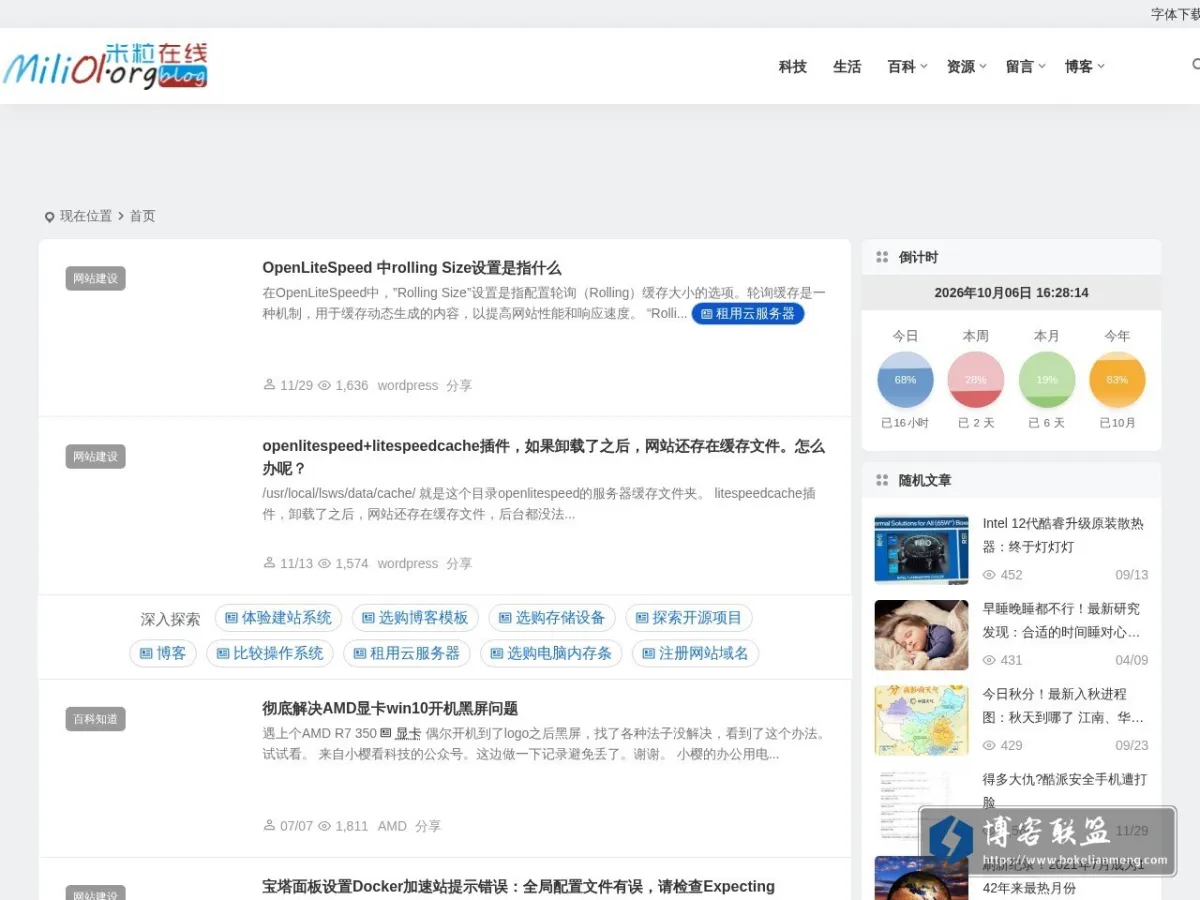Click the outlined 租用云服务器 explore tag
The width and height of the screenshot is (1200, 900).
(407, 653)
